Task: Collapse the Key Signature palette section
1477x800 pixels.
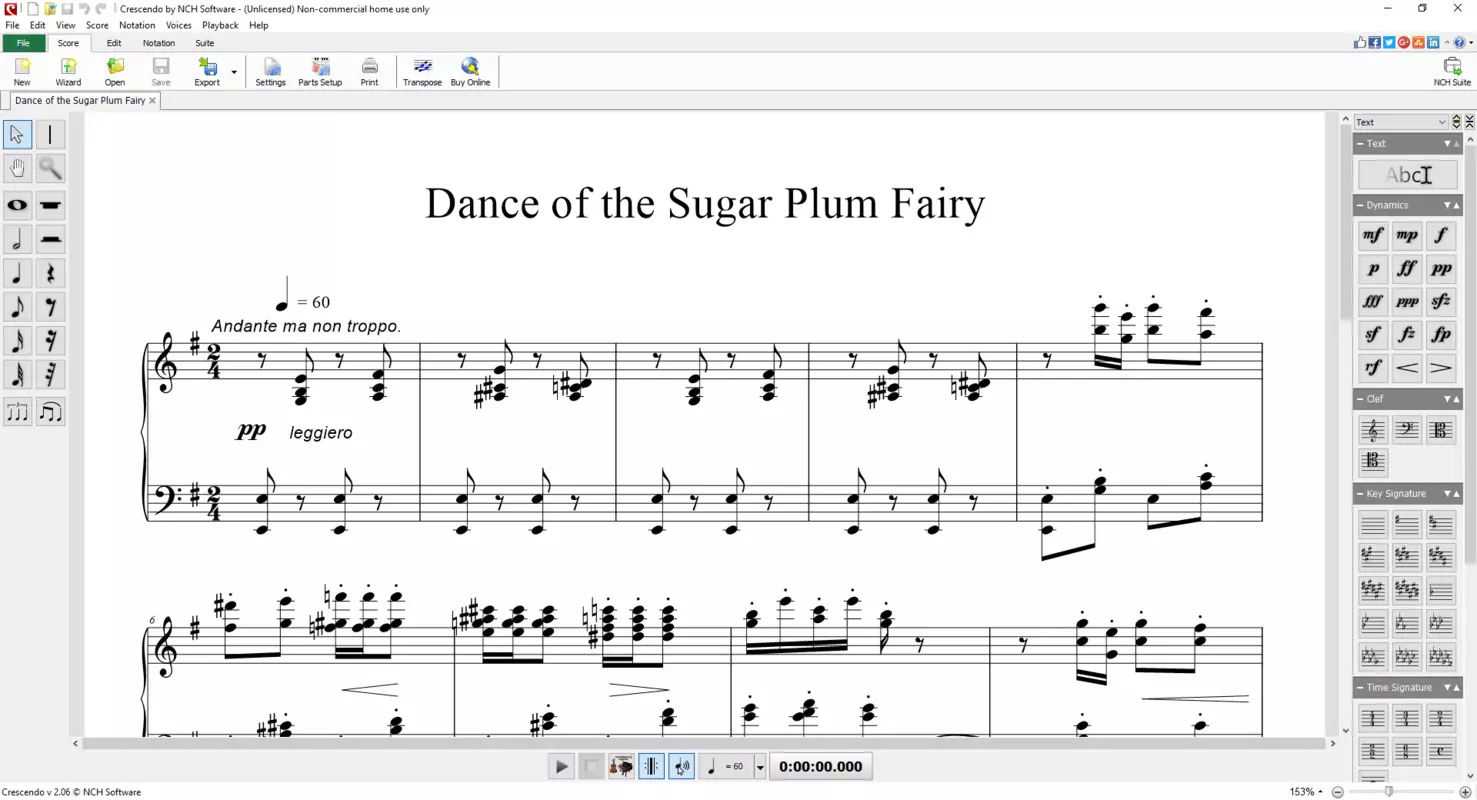Action: click(x=1360, y=494)
